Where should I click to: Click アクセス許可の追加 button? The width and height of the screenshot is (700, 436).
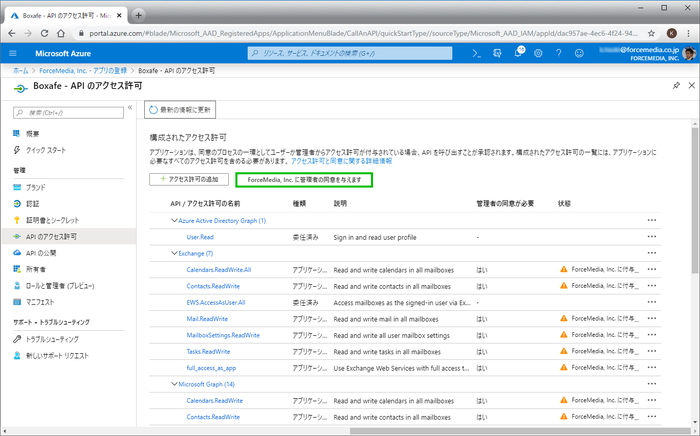tap(189, 179)
